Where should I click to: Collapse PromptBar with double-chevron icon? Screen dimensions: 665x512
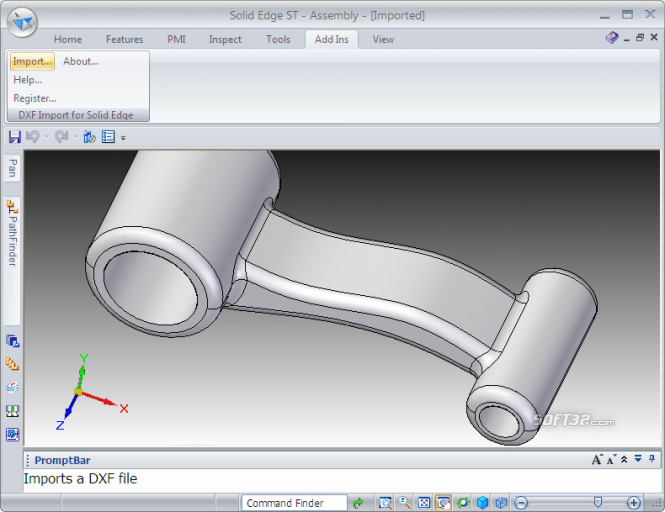[x=624, y=459]
